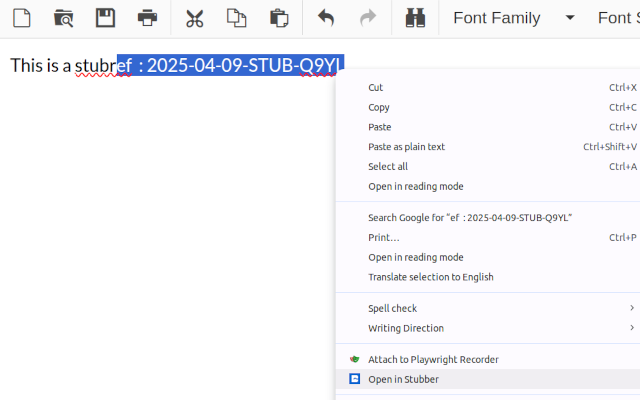Choose Print… in context menu
This screenshot has height=400, width=640.
488,238
